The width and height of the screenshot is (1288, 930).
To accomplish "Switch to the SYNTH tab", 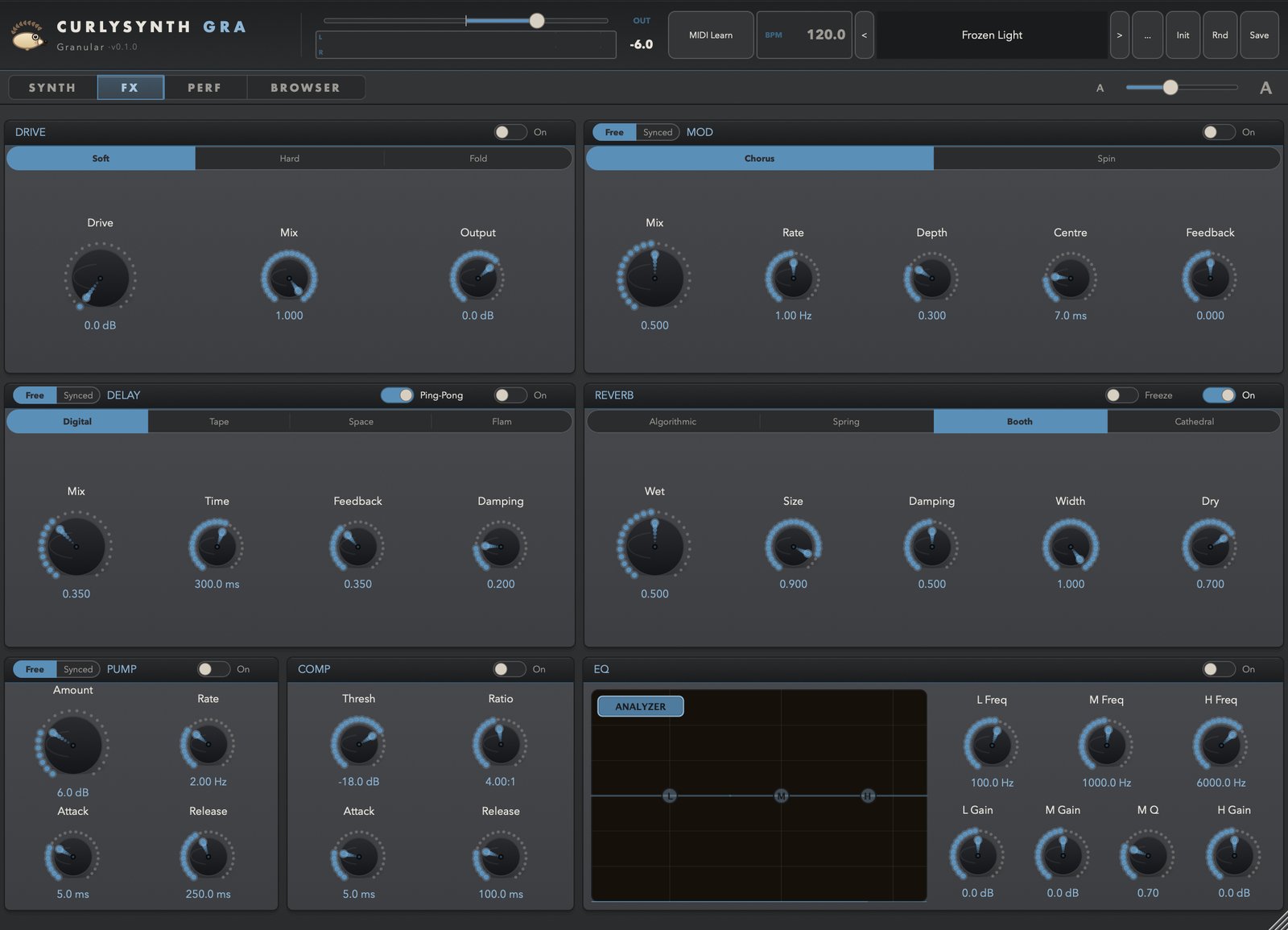I will pos(52,87).
